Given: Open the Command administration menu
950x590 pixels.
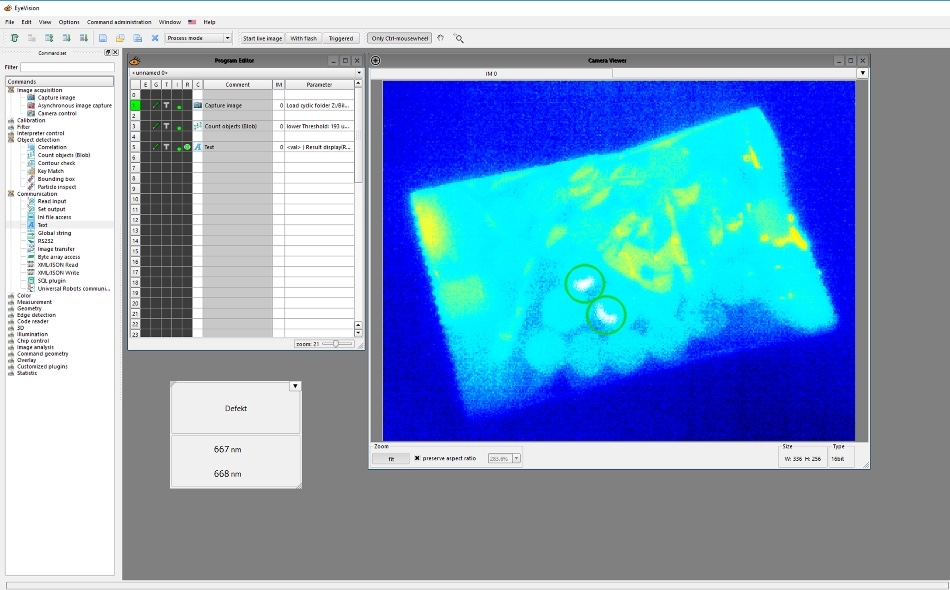Looking at the screenshot, I should click(119, 22).
